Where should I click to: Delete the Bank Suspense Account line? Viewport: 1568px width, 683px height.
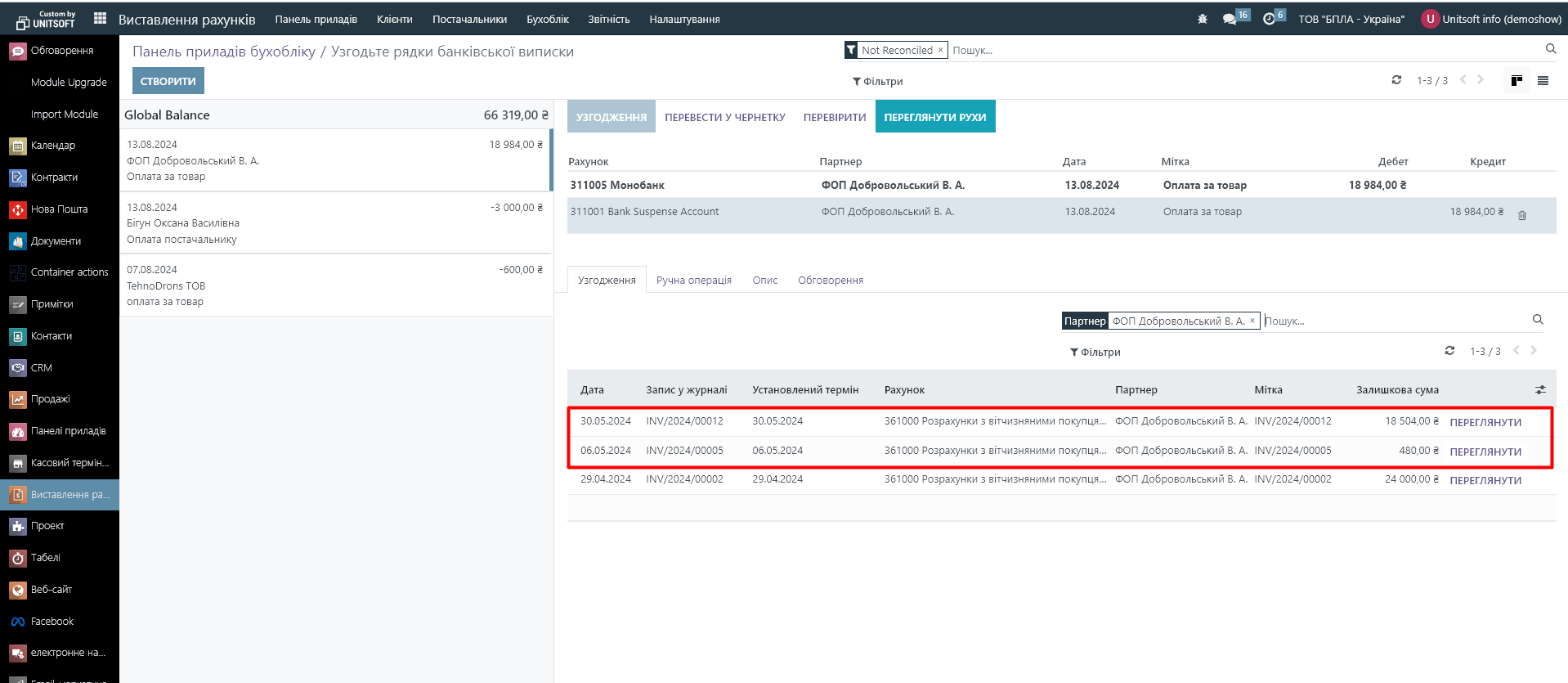tap(1521, 216)
